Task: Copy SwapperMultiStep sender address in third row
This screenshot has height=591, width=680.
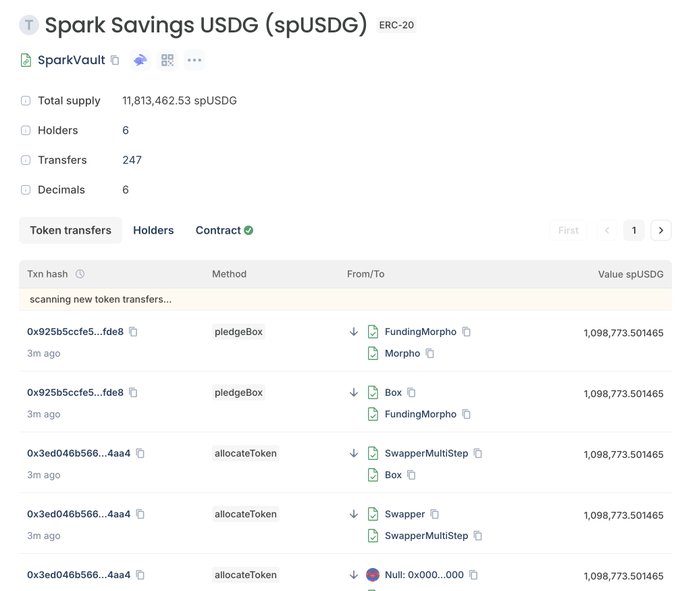Action: (478, 453)
